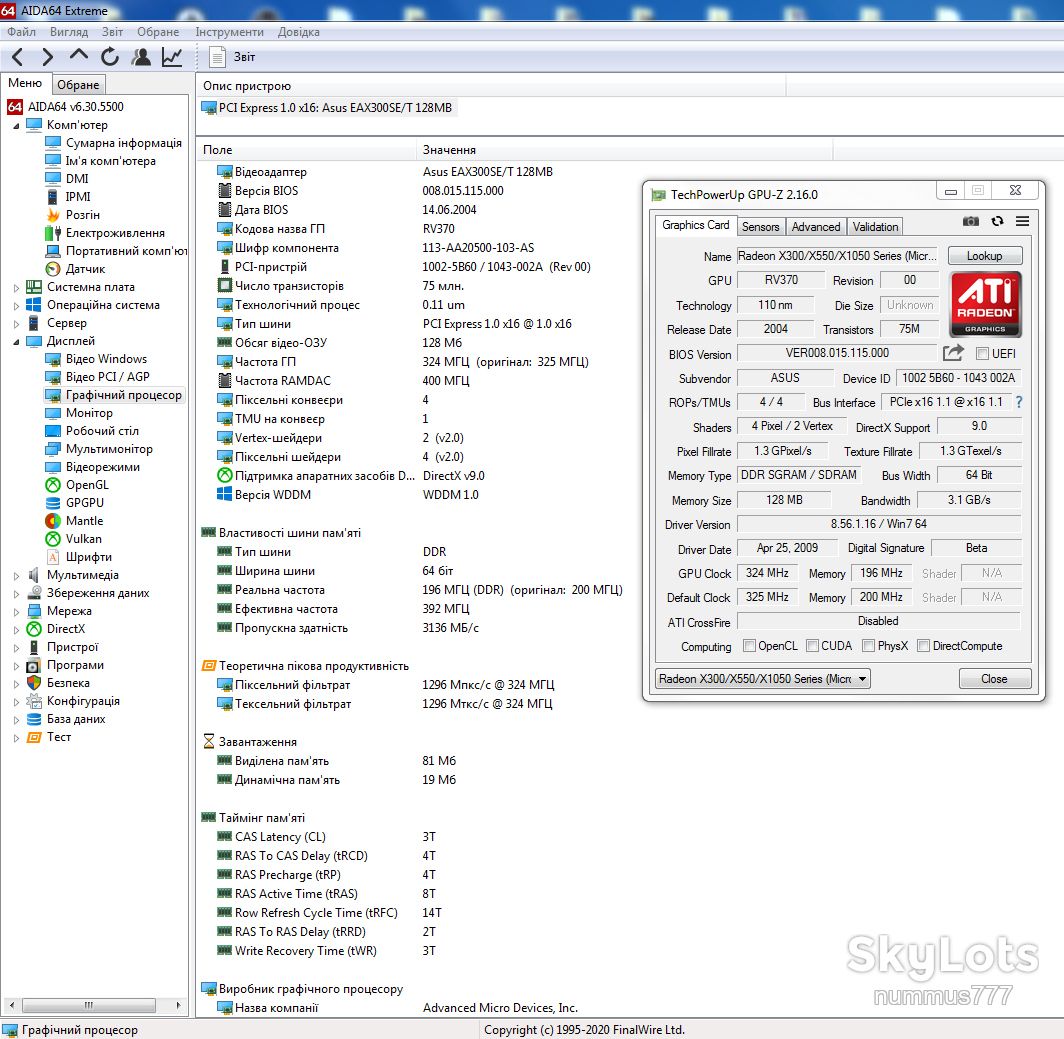Click the Bus Interface question mark help icon
1064x1039 pixels.
pyautogui.click(x=1019, y=402)
